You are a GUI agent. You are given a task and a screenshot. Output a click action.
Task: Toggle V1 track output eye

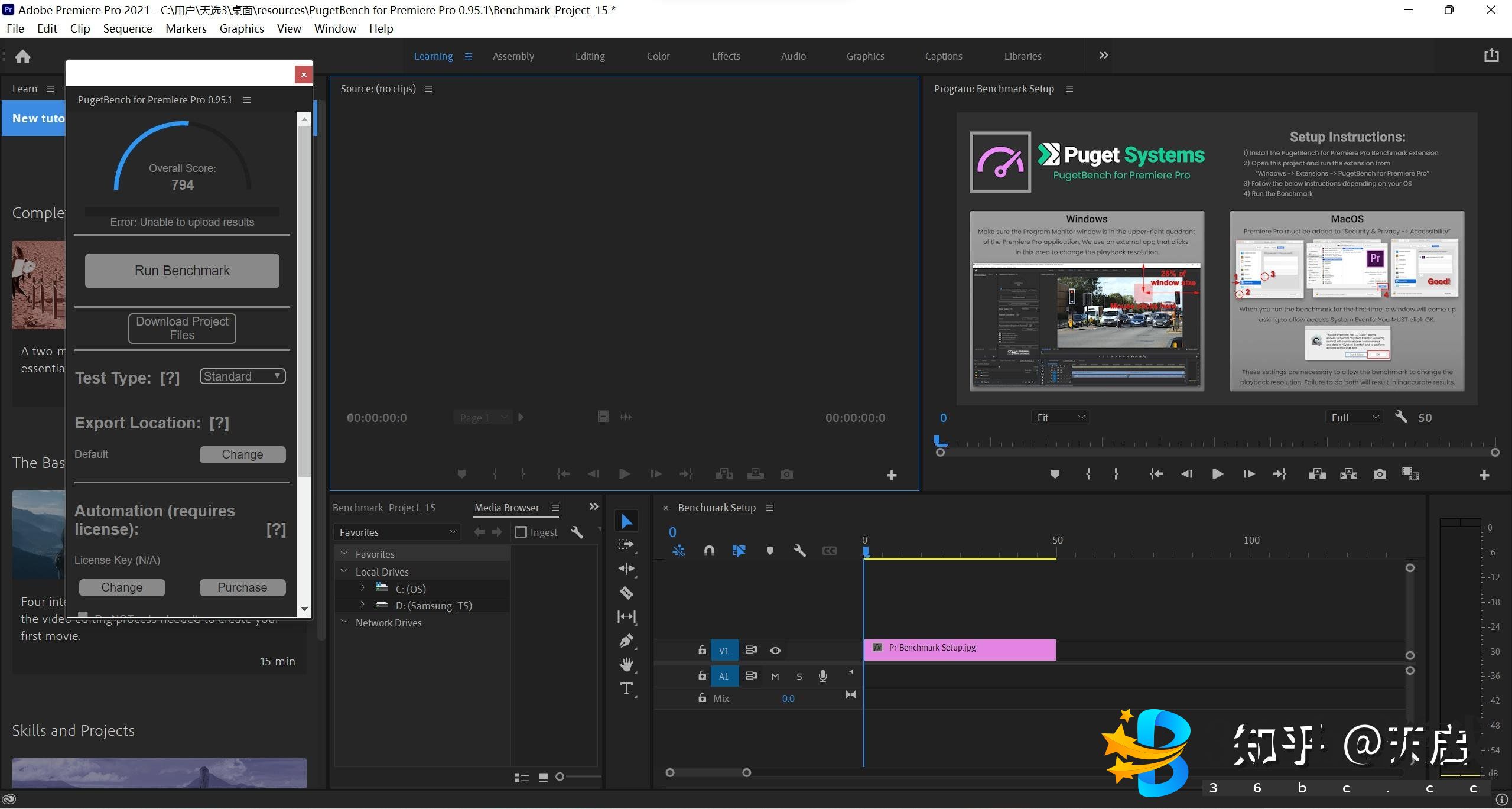point(775,650)
